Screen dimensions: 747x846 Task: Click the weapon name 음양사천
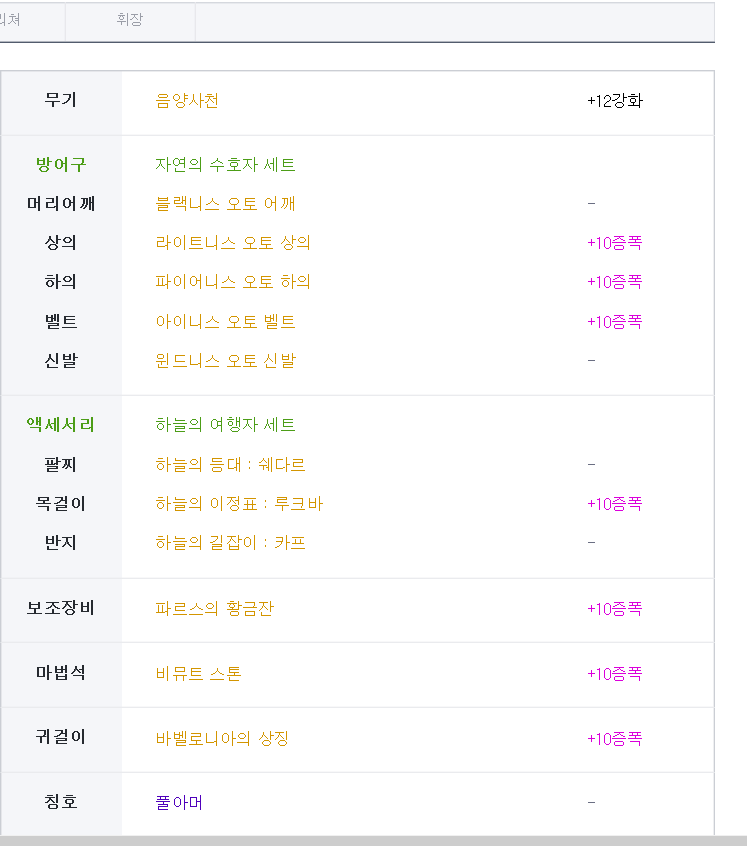(187, 101)
